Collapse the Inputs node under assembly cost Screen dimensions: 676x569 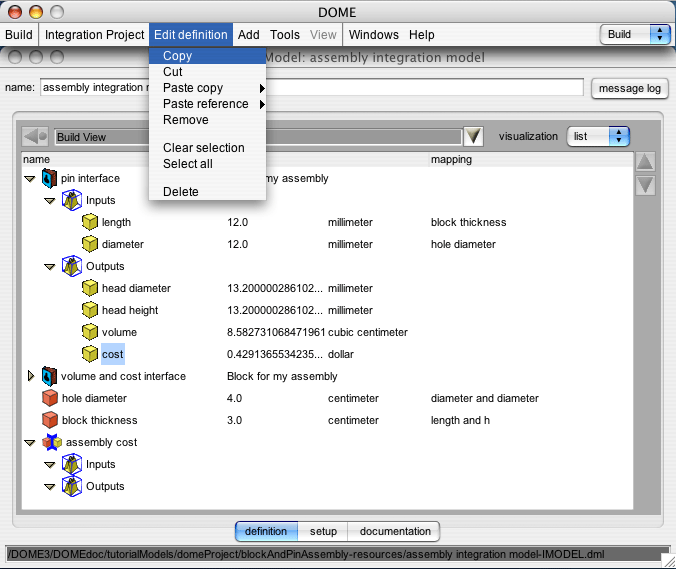click(50, 465)
